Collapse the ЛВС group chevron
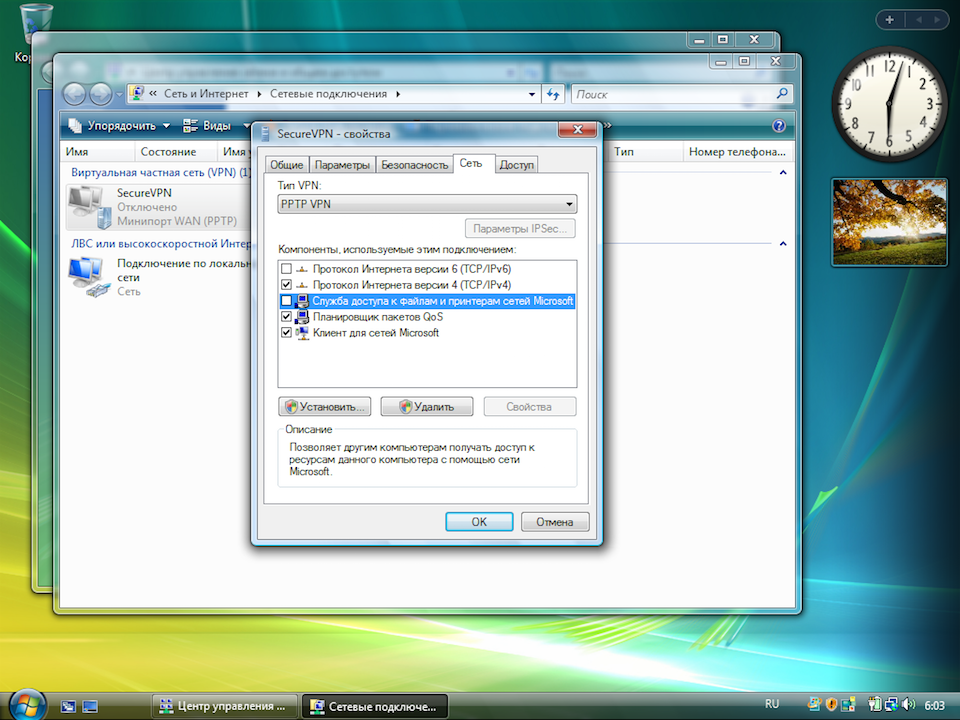 pos(782,244)
